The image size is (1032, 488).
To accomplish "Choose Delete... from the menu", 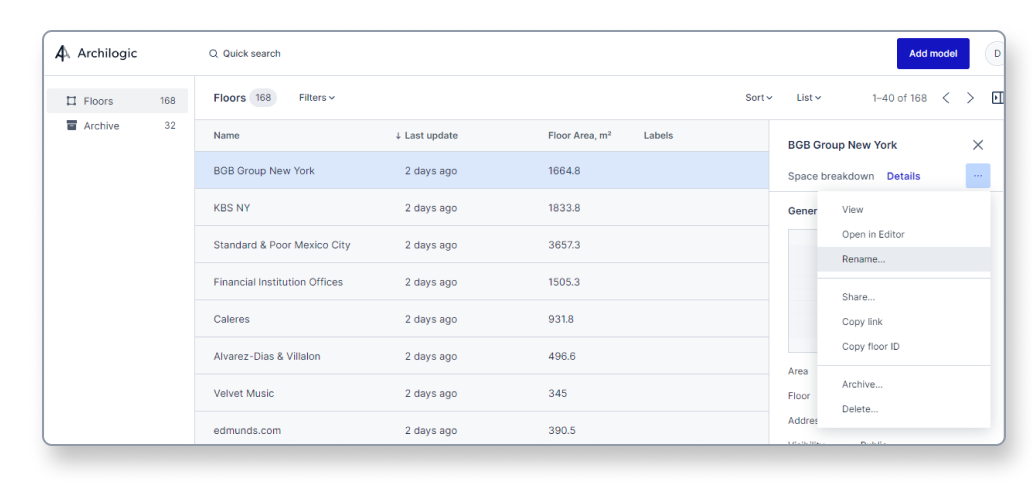I will coord(904,409).
